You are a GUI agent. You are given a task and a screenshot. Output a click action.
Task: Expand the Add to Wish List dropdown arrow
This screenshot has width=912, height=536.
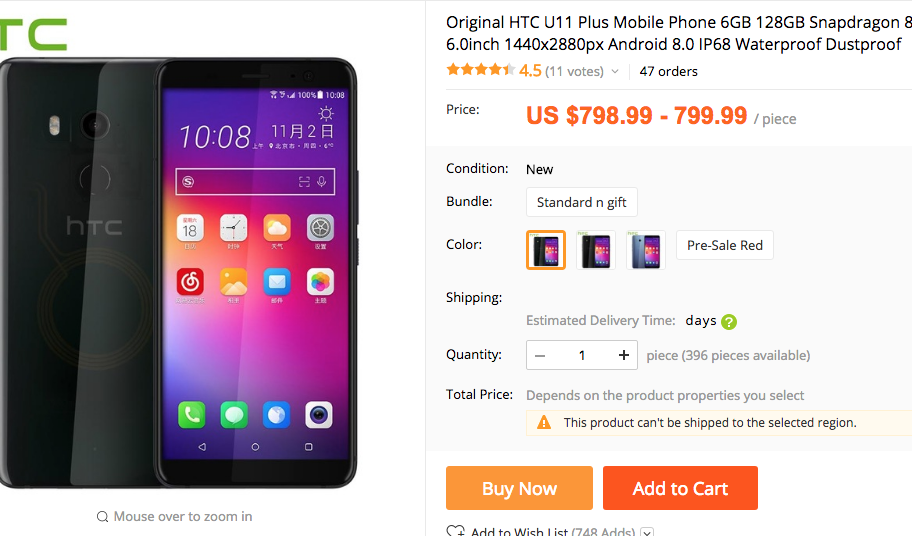pos(647,532)
